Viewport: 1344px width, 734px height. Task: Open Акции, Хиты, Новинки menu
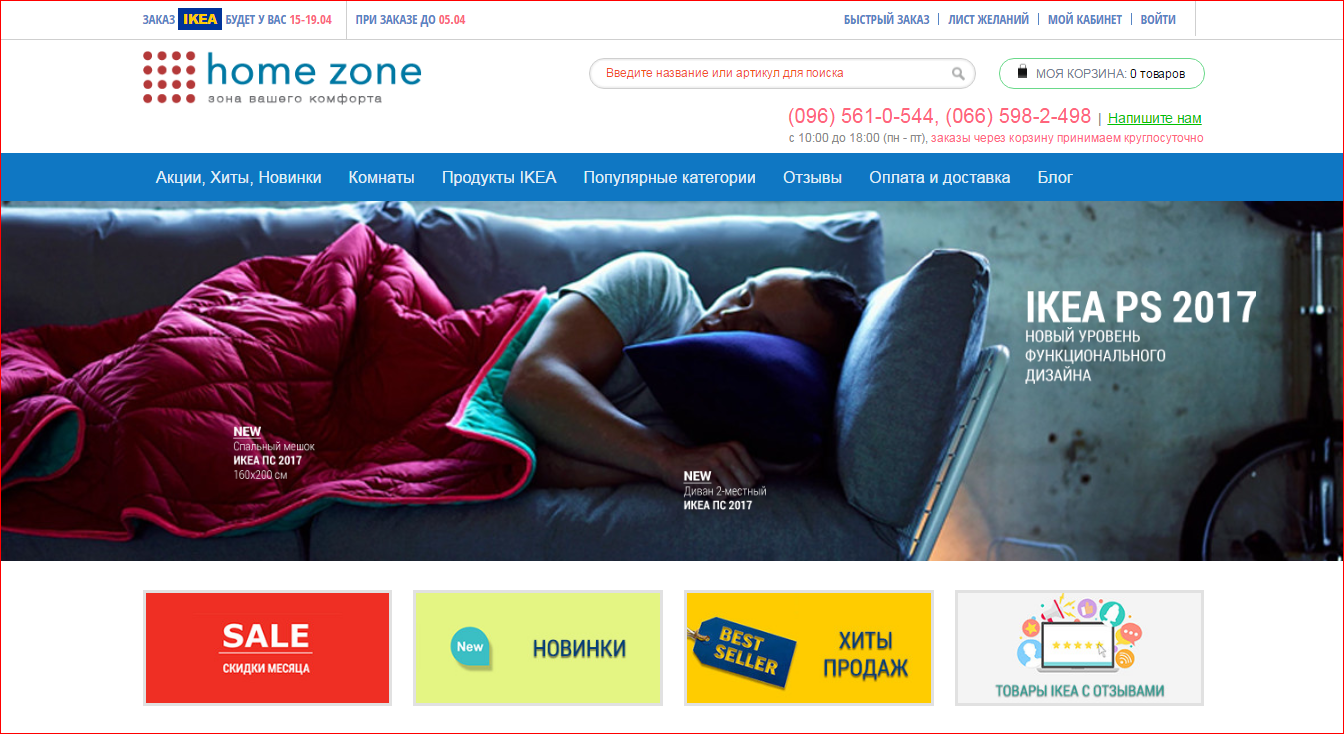tap(239, 177)
